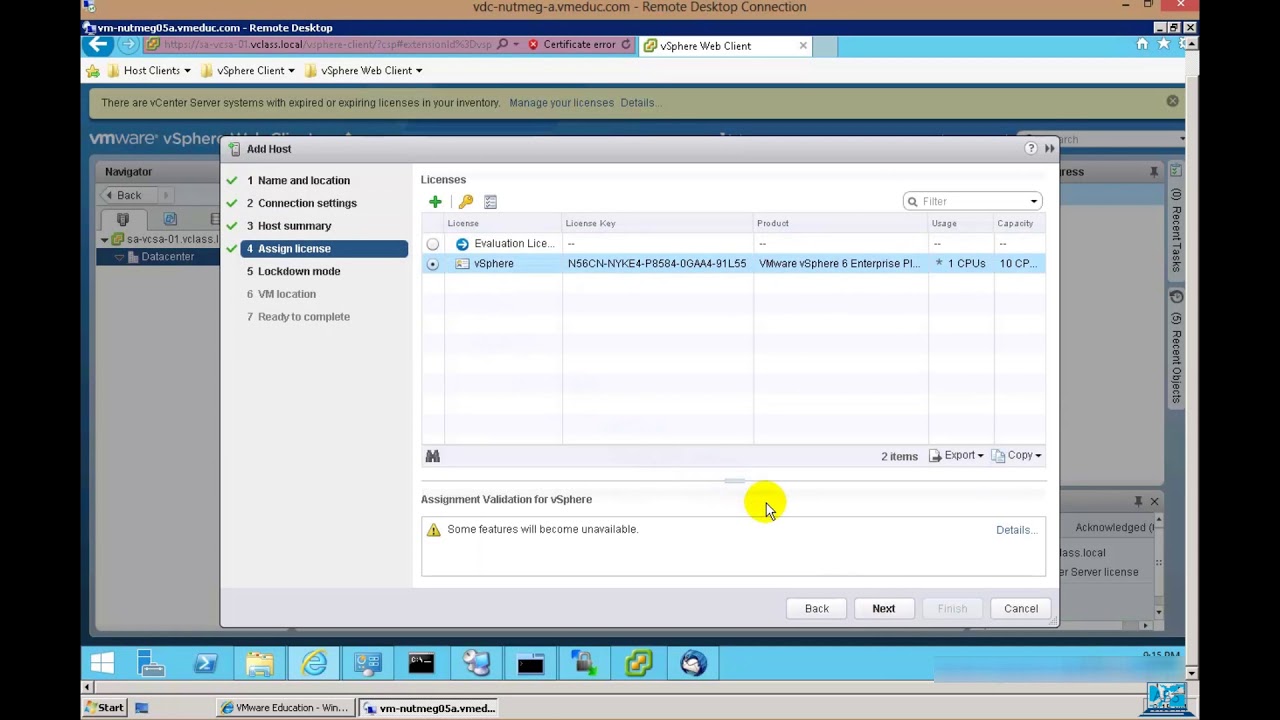The width and height of the screenshot is (1280, 720).
Task: Open File Explorer from the taskbar
Action: [x=260, y=663]
